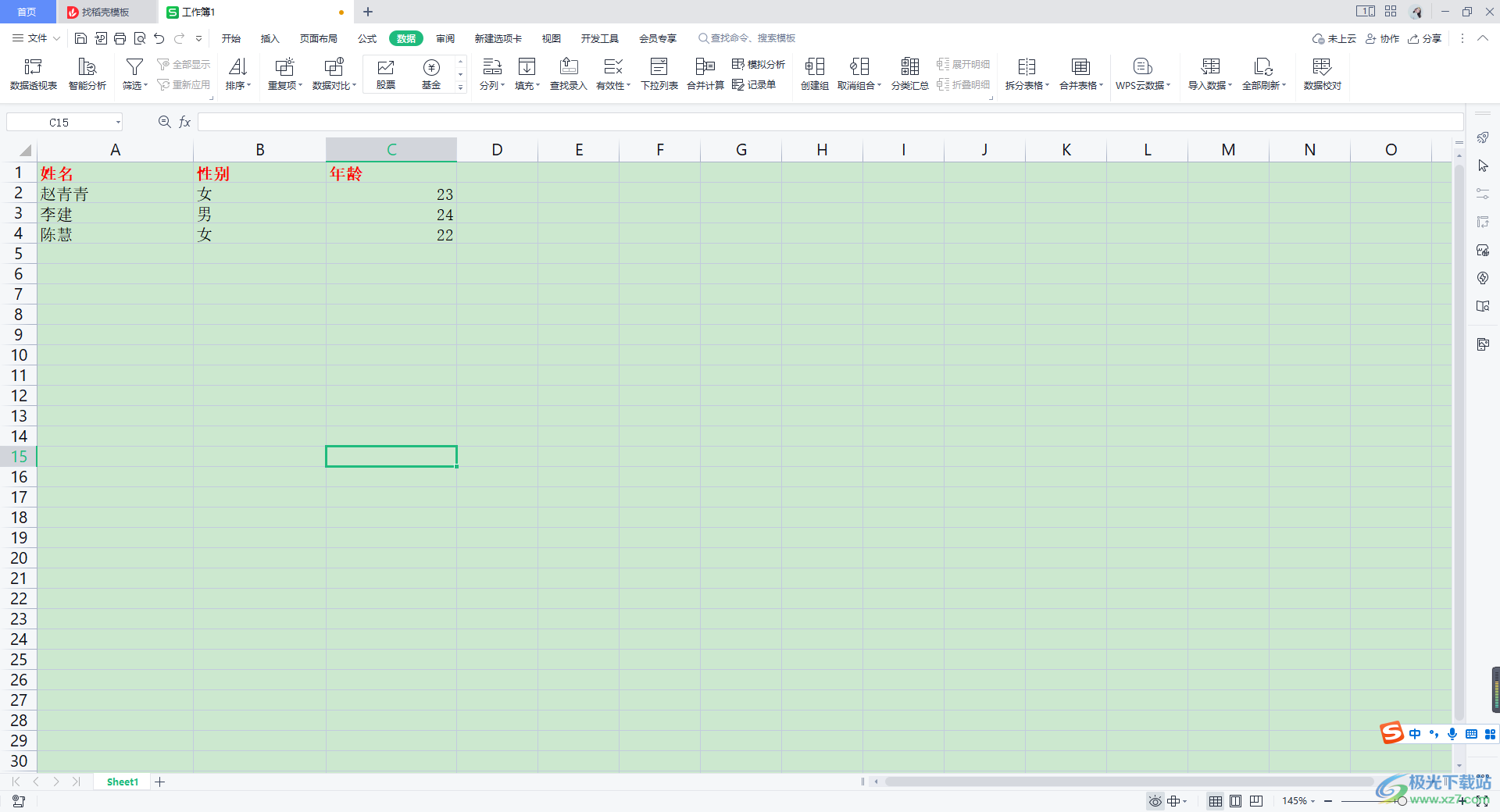Switch to the 公式 formulas tab
This screenshot has height=812, width=1500.
pos(367,38)
